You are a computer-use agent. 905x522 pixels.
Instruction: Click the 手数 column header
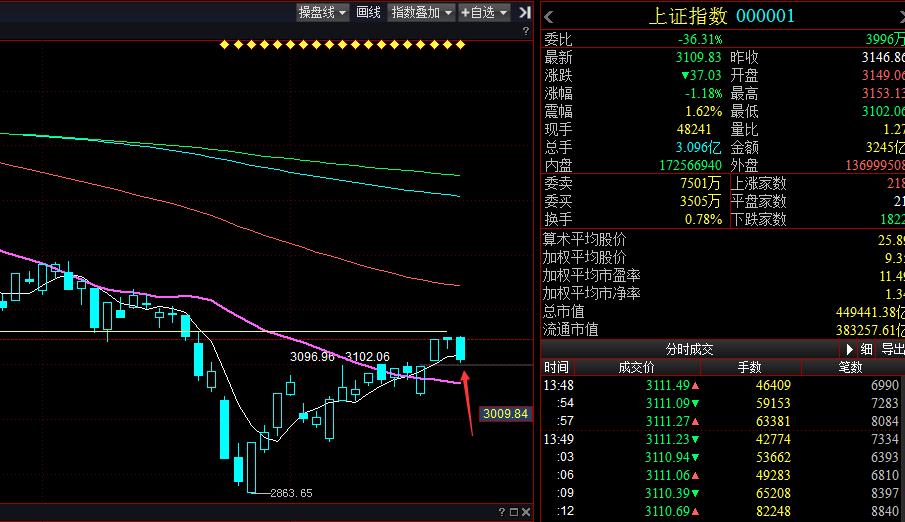[x=749, y=367]
